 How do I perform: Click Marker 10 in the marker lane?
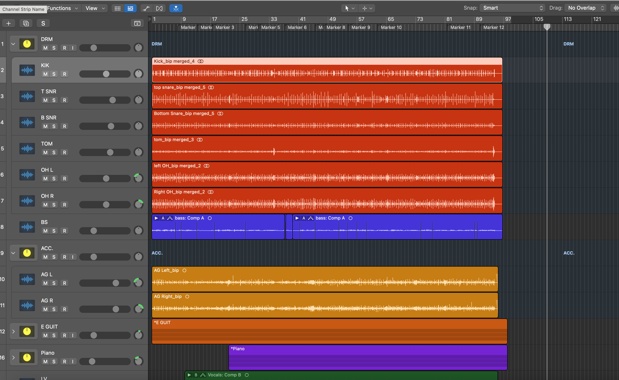[x=391, y=28]
